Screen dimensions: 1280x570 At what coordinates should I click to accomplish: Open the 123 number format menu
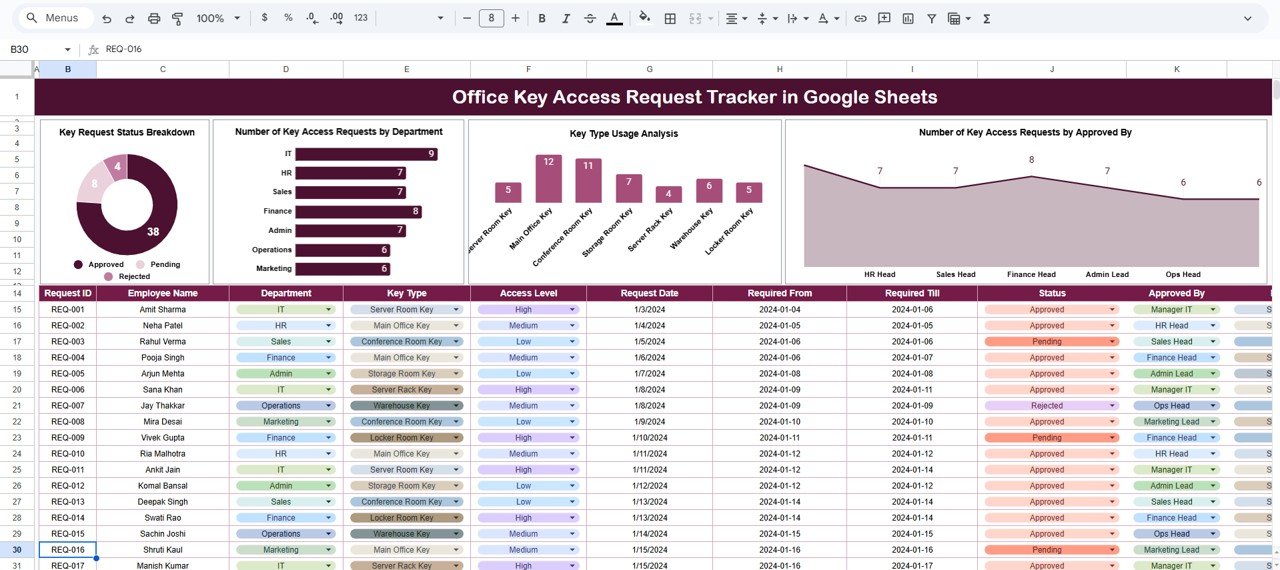tap(361, 18)
